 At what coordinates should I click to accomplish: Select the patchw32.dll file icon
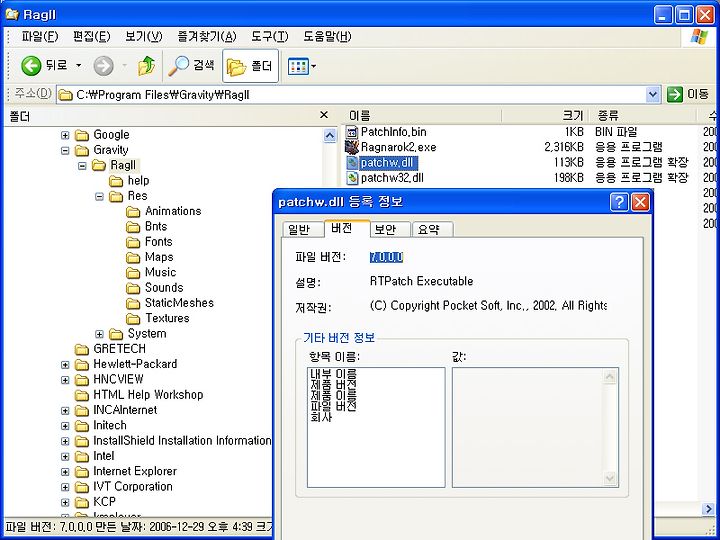click(x=352, y=178)
